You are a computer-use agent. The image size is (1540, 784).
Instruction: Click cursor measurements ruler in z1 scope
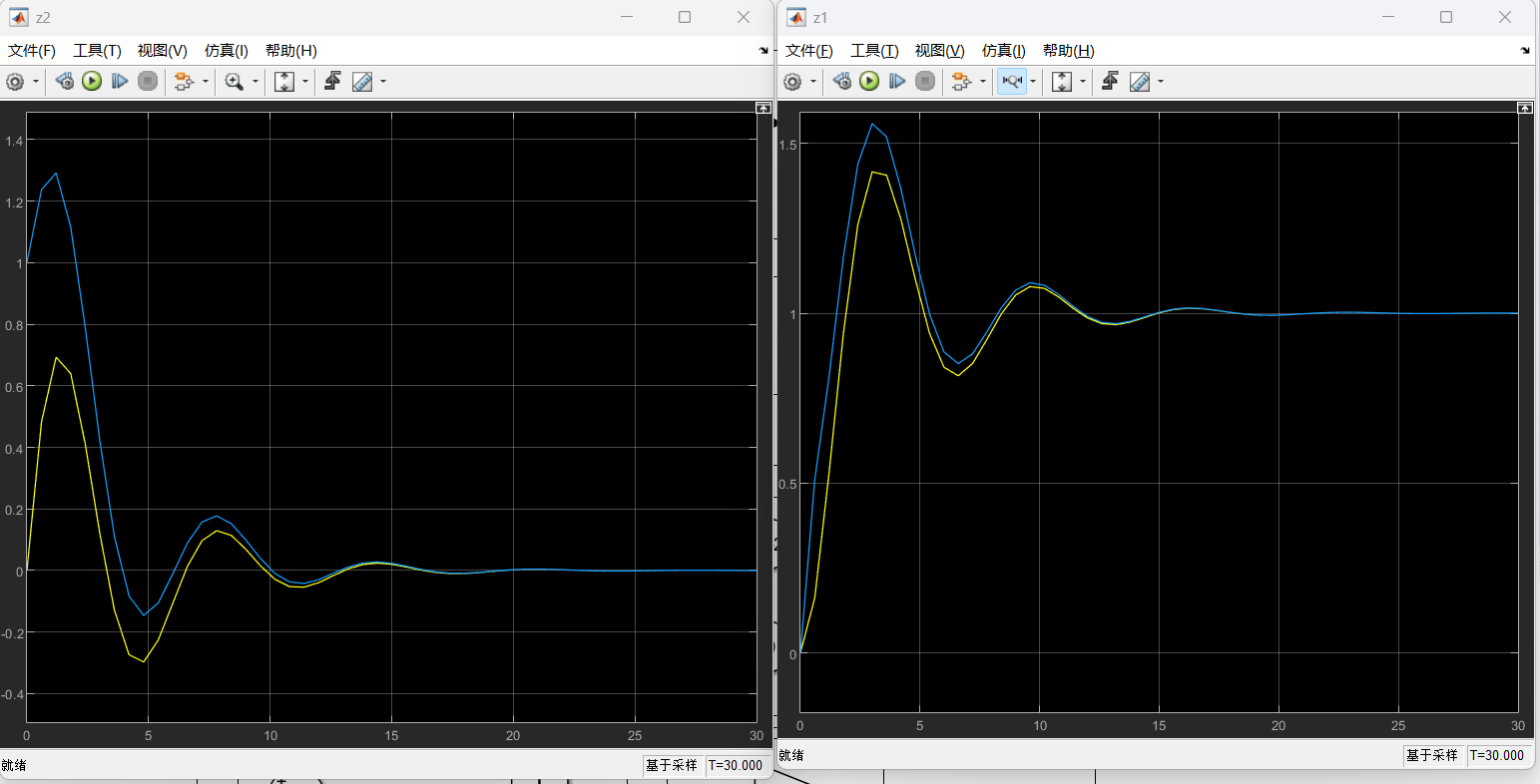[1140, 82]
